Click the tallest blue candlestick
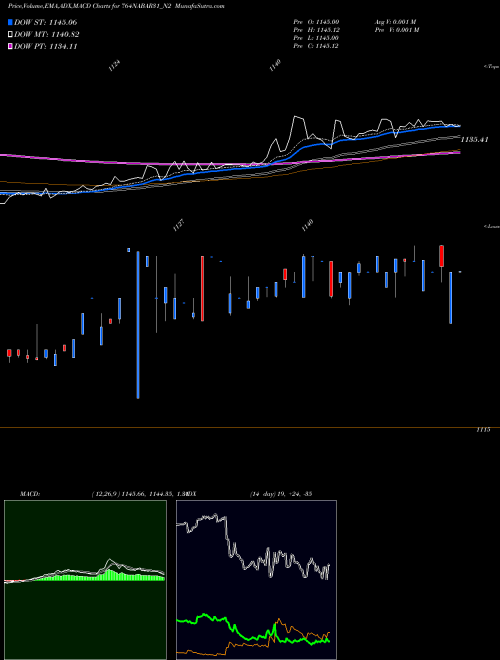This screenshot has width=500, height=660. point(138,325)
